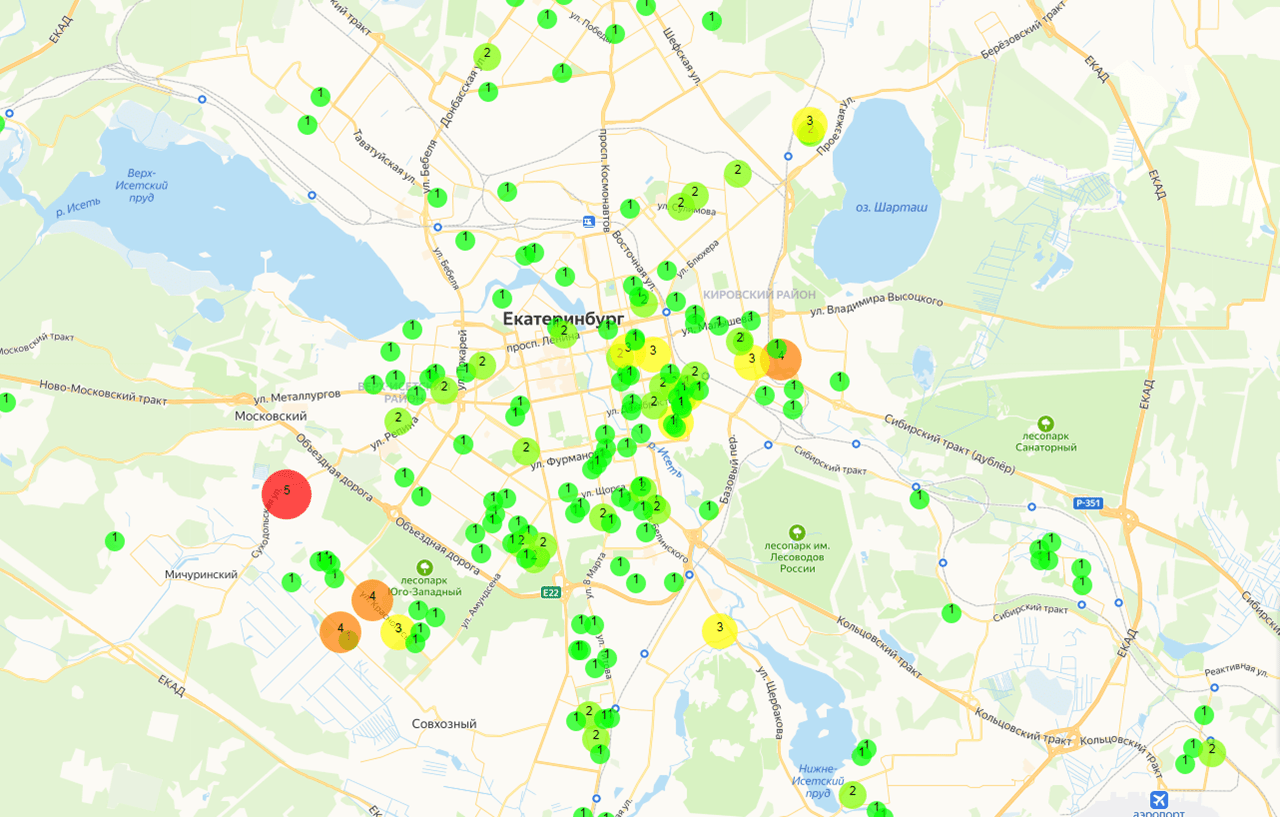Open the orange 4 cluster near Сибирский тракт

point(781,359)
